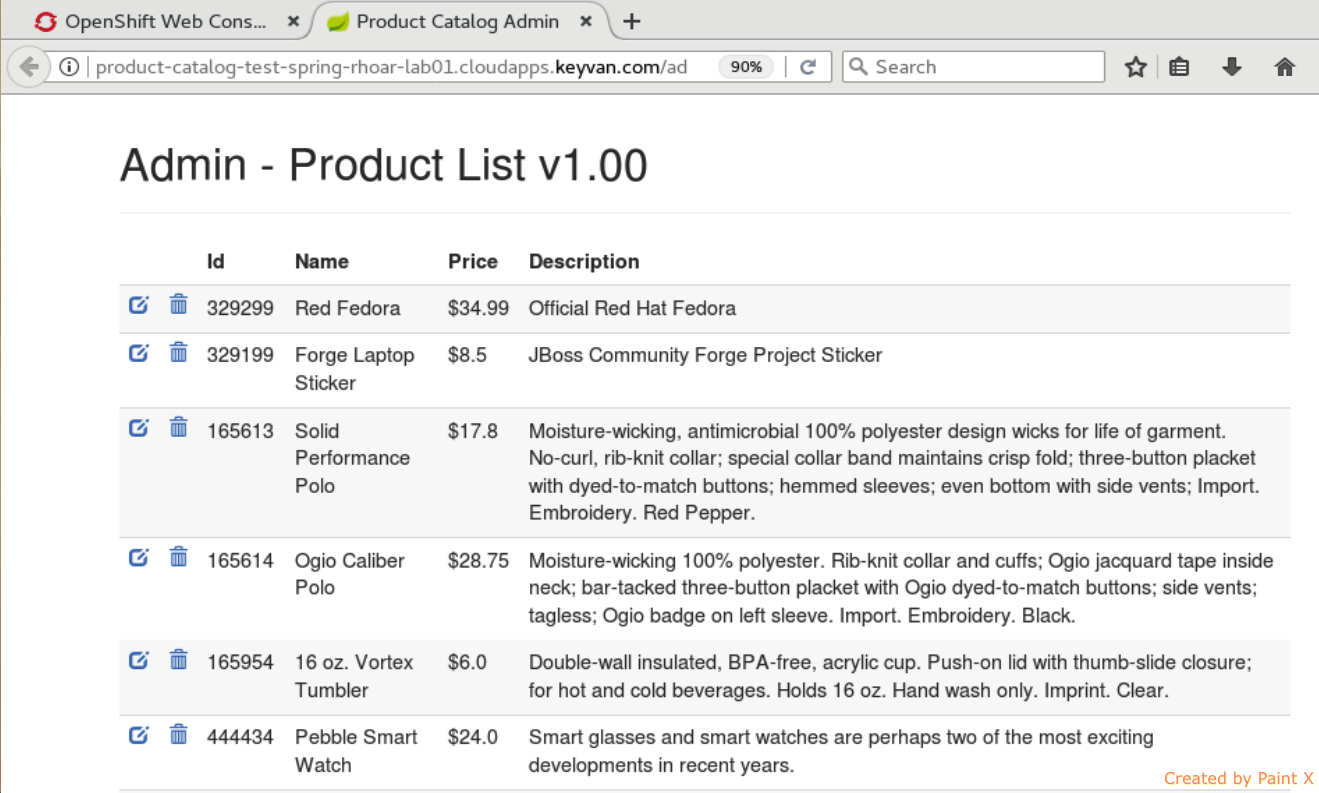Click the $34.99 price cell

478,308
